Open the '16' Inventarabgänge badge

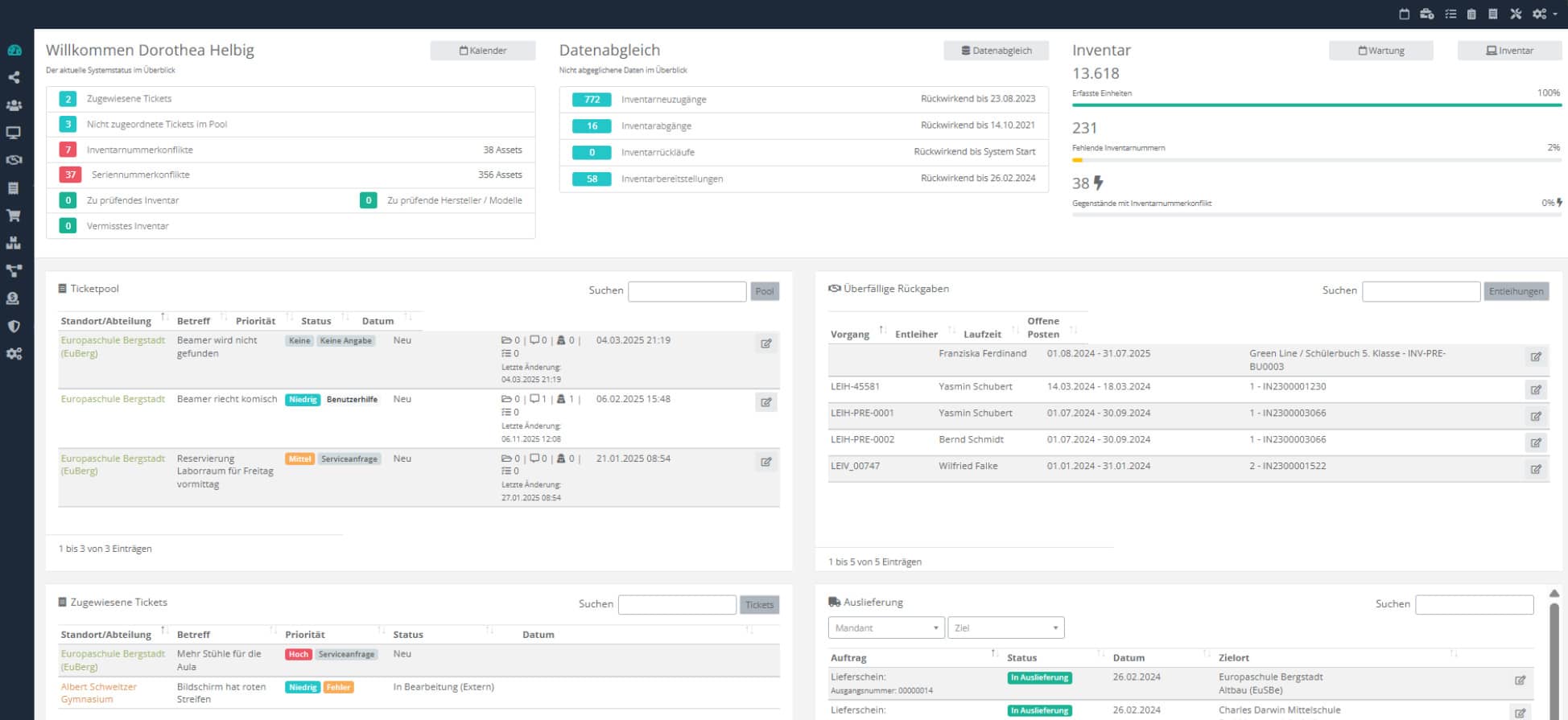592,126
